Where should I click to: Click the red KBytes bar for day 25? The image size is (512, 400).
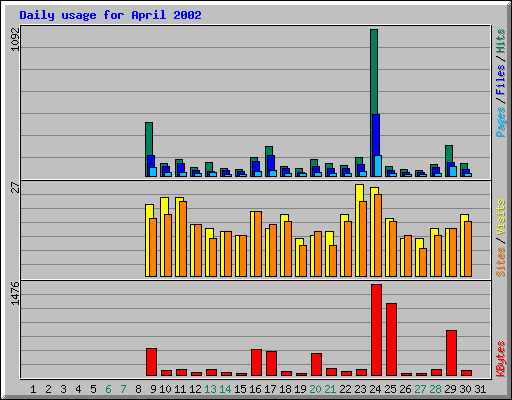click(x=391, y=339)
